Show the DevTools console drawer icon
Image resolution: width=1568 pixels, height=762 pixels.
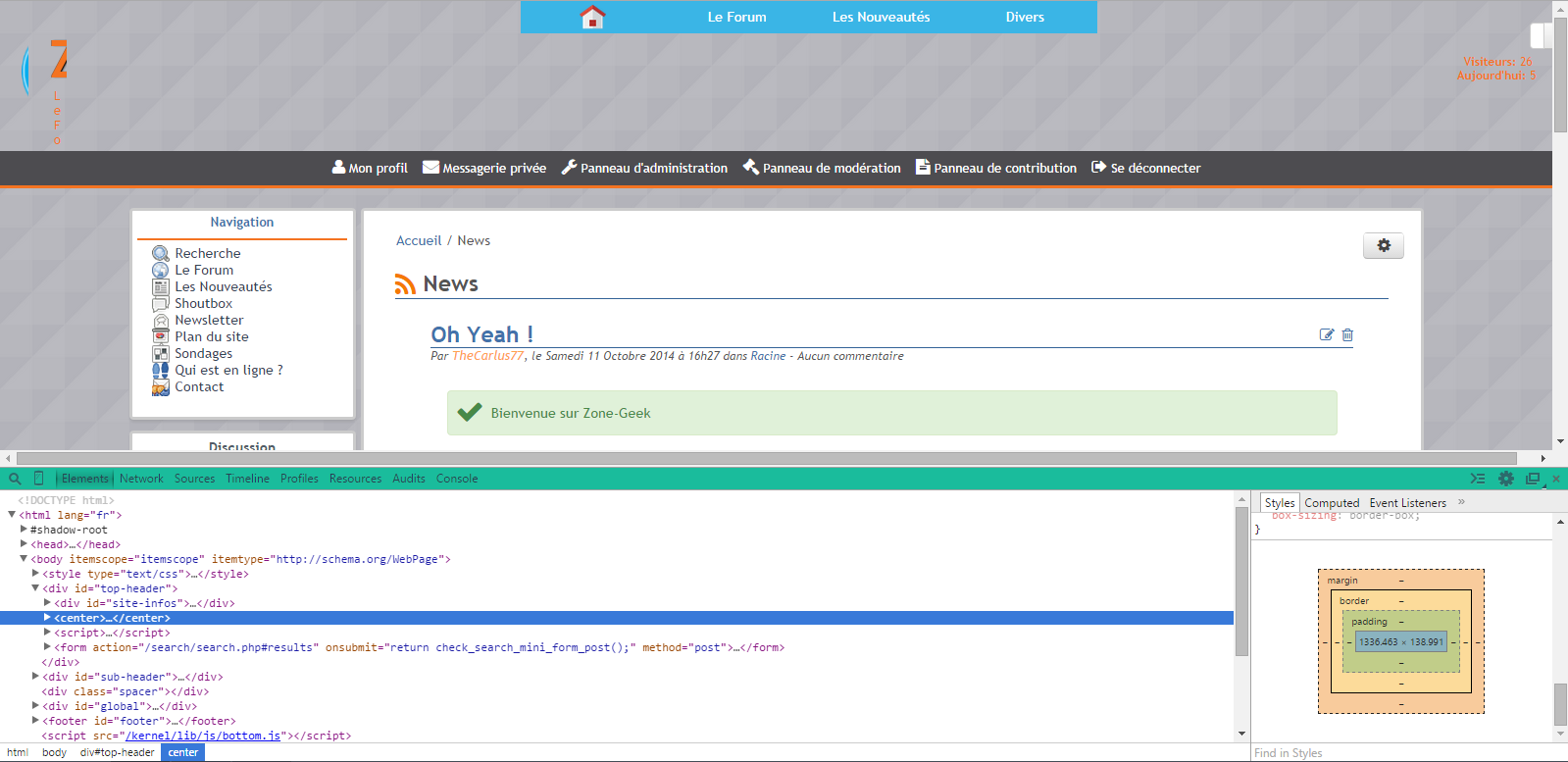click(1478, 479)
